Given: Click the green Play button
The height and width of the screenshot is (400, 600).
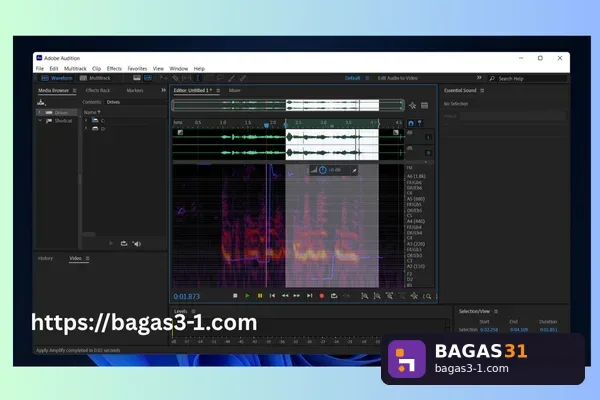Looking at the screenshot, I should (248, 296).
